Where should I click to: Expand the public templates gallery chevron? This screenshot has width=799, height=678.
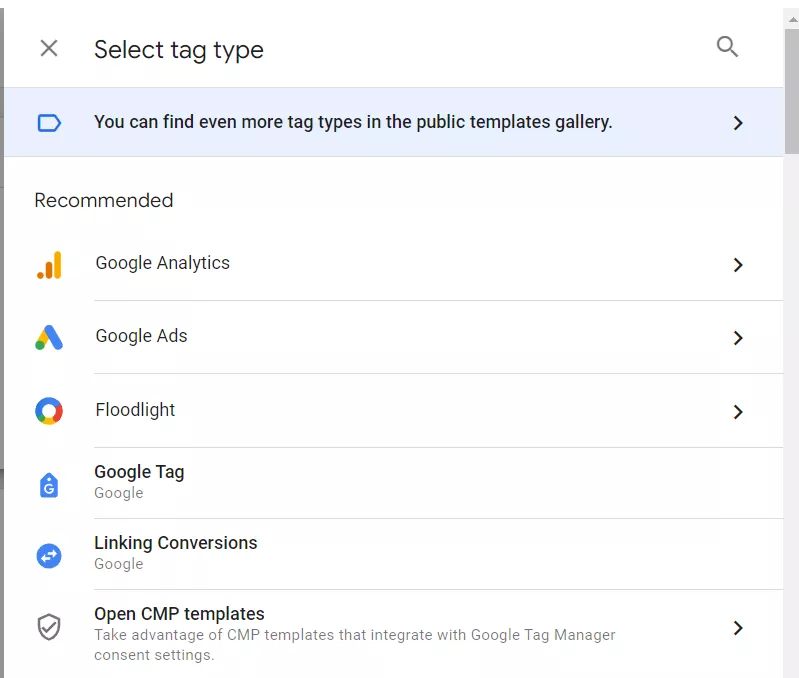click(738, 123)
